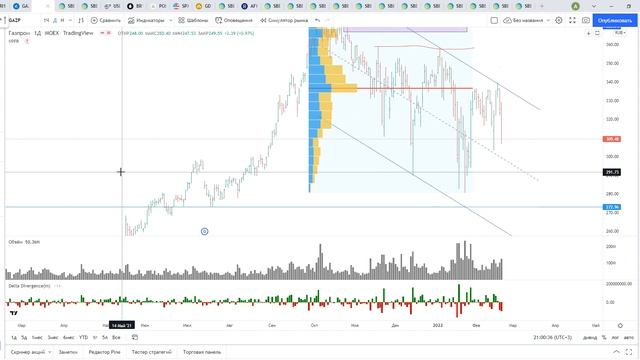
Task: Select the 3мес time range
Action: pyautogui.click(x=53, y=338)
